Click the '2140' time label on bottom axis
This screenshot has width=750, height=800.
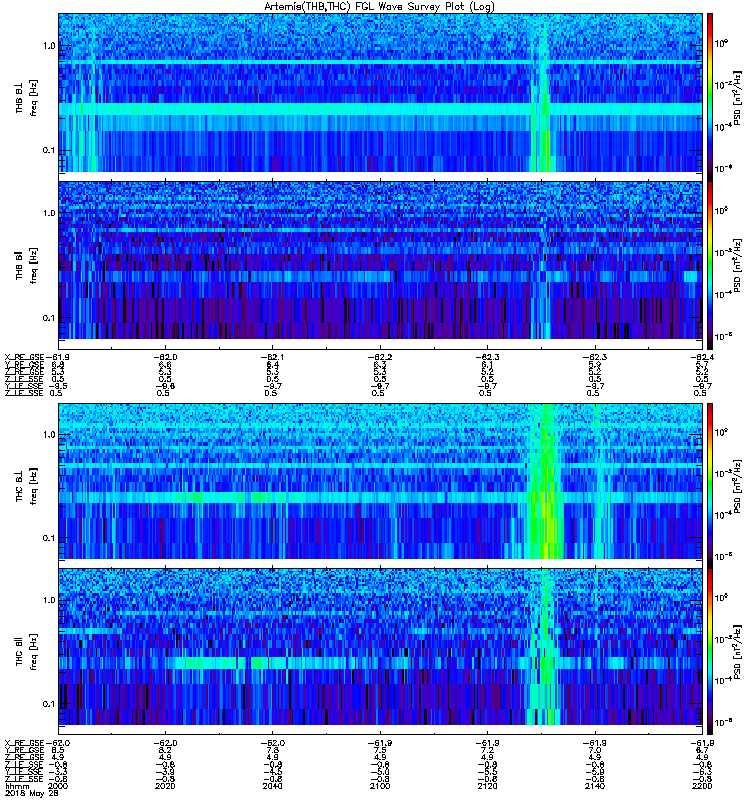pos(595,786)
